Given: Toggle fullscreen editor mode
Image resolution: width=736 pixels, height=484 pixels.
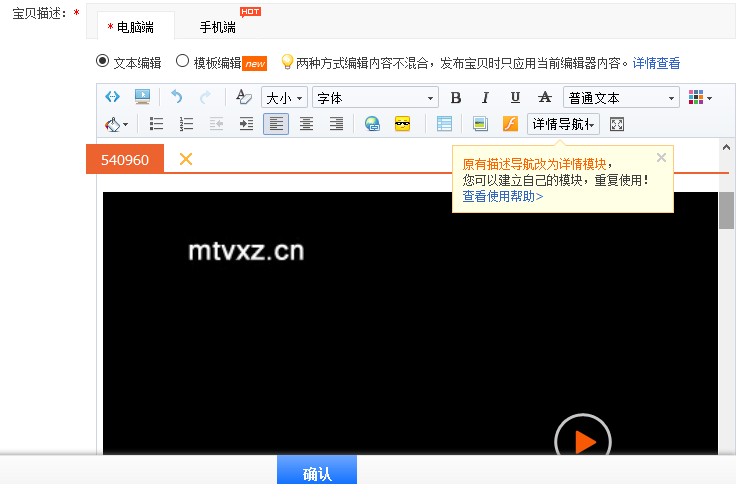Looking at the screenshot, I should point(617,124).
